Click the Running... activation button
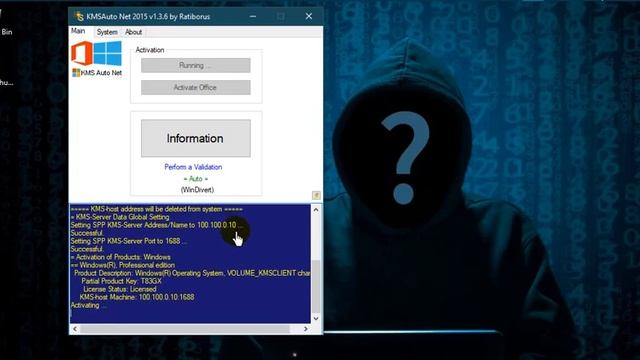Screen dimensions: 640x360 pos(196,65)
